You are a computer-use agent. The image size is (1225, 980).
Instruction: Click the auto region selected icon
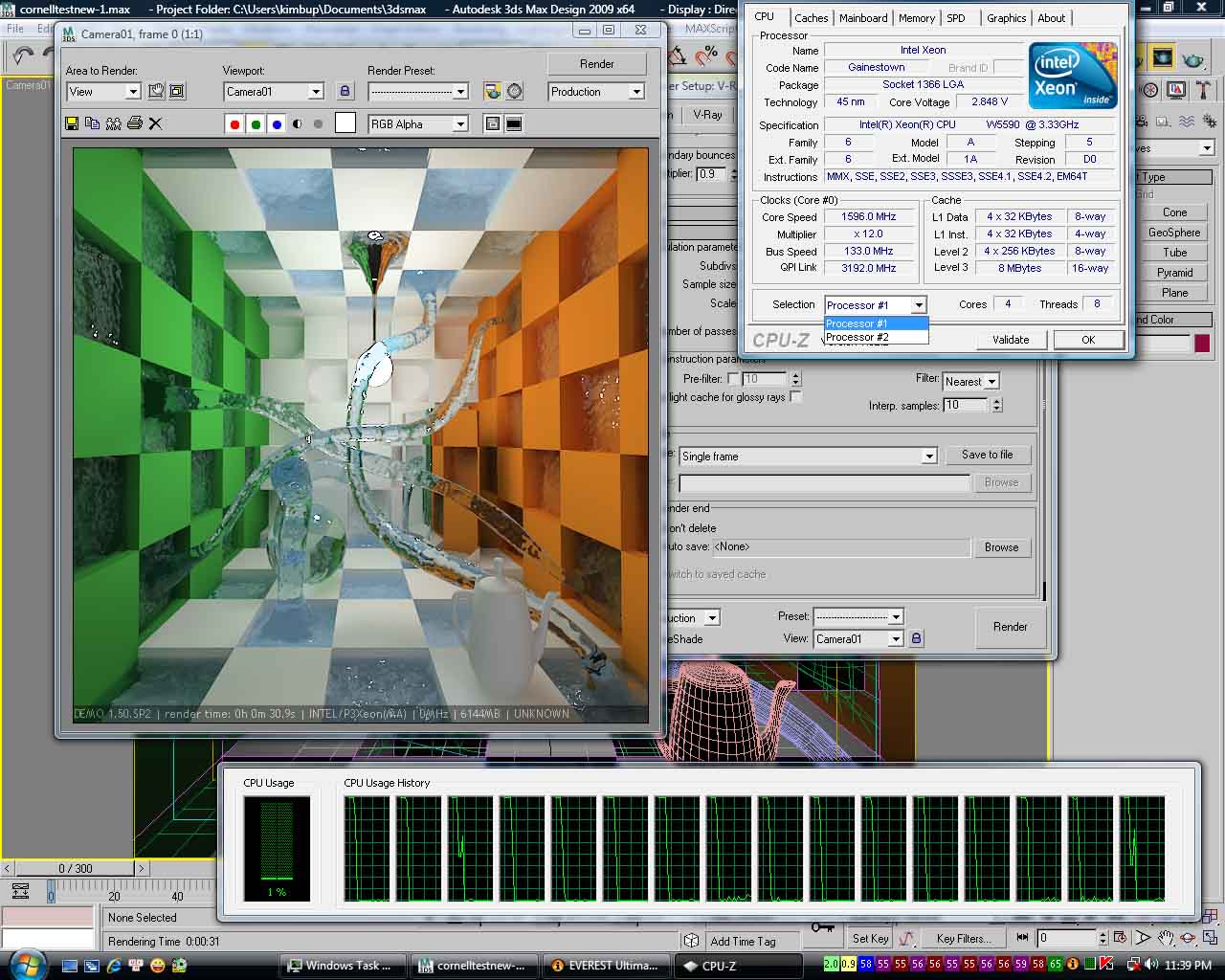177,92
